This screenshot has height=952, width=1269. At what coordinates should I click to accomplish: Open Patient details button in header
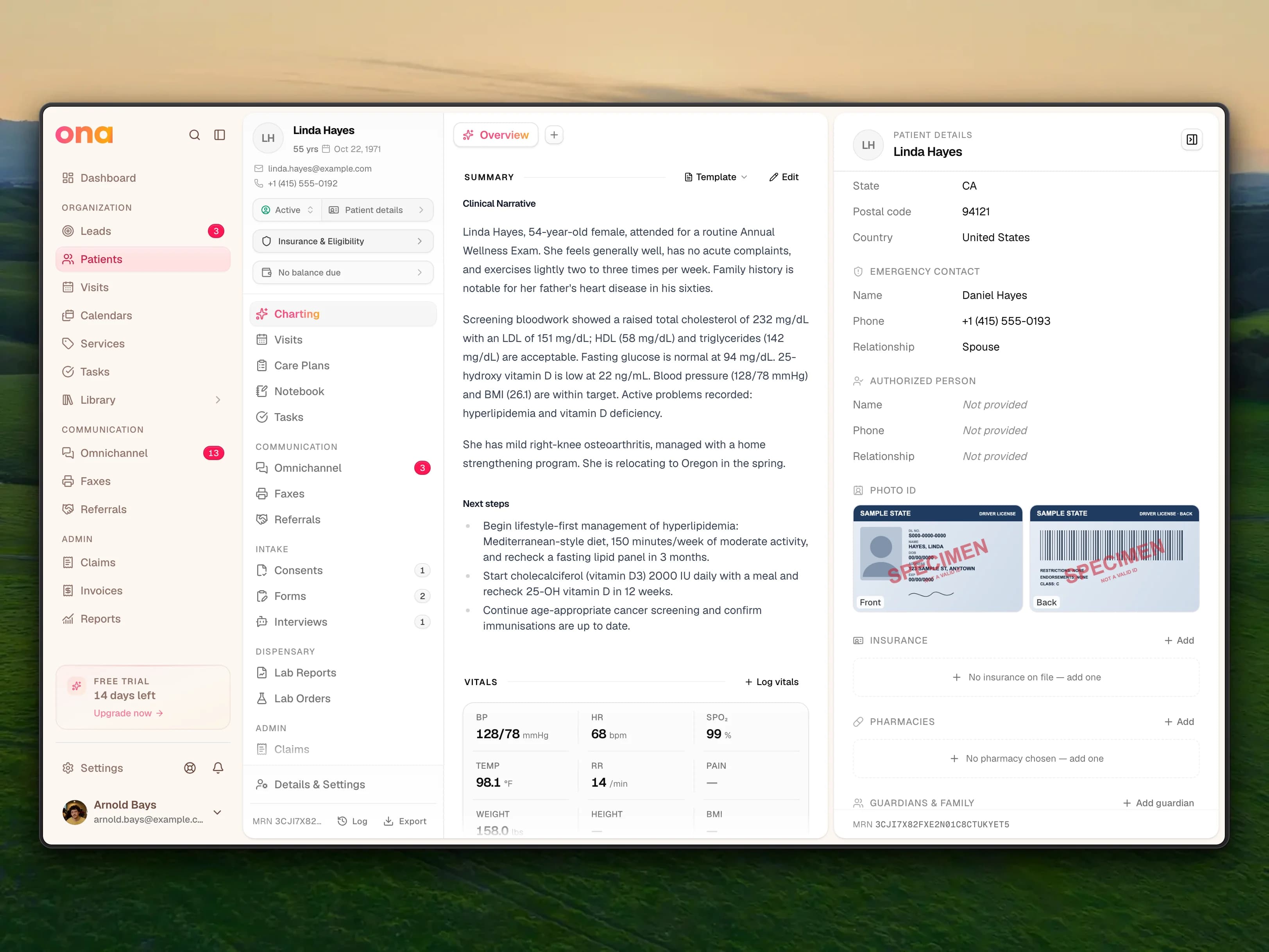click(378, 210)
